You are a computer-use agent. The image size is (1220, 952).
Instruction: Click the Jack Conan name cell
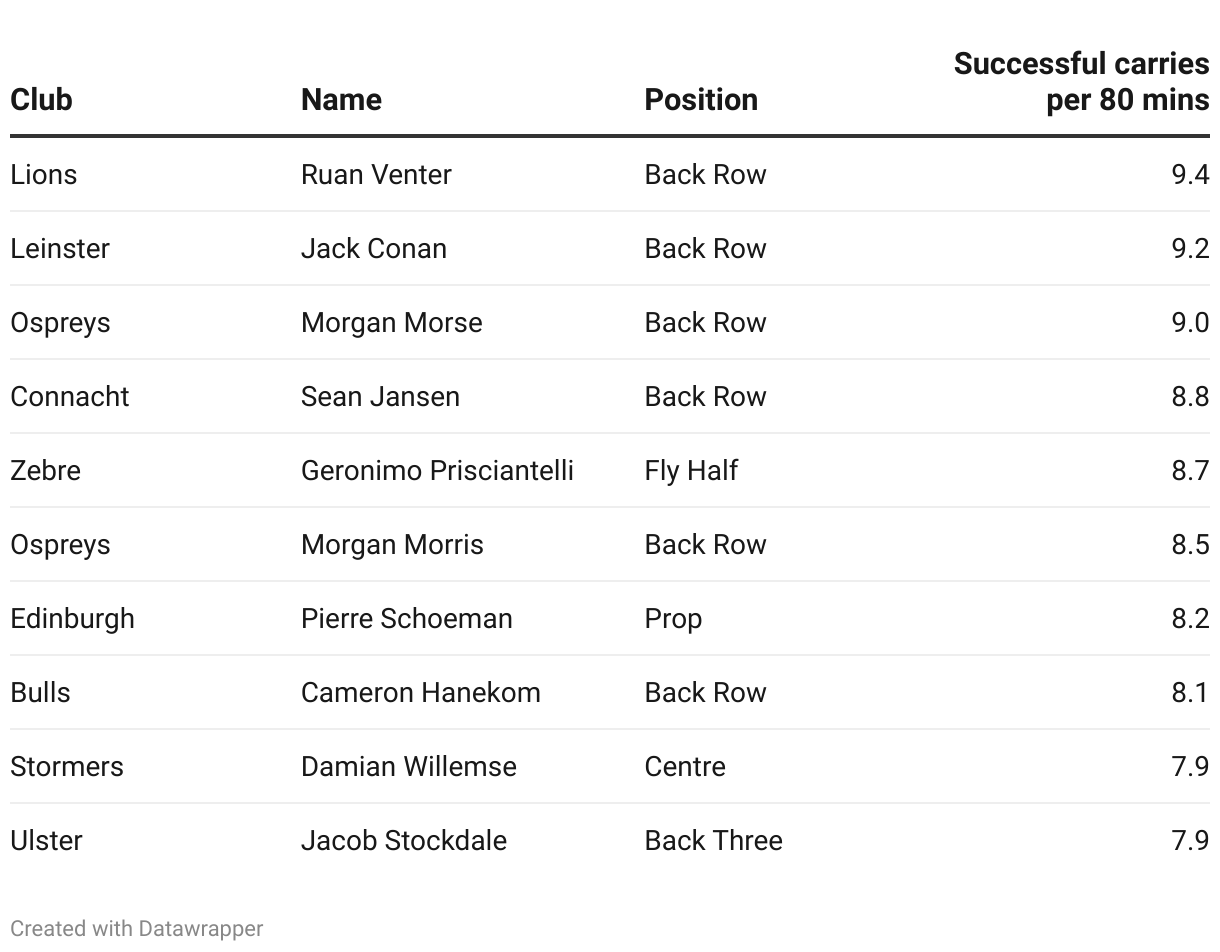coord(374,249)
